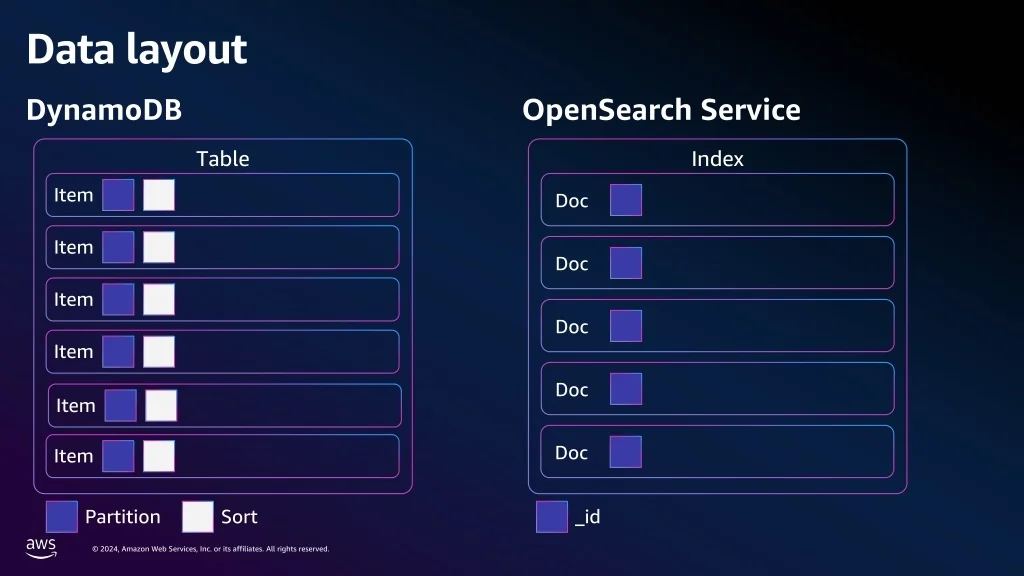
Task: Click the fifth Item label text
Action: click(76, 406)
